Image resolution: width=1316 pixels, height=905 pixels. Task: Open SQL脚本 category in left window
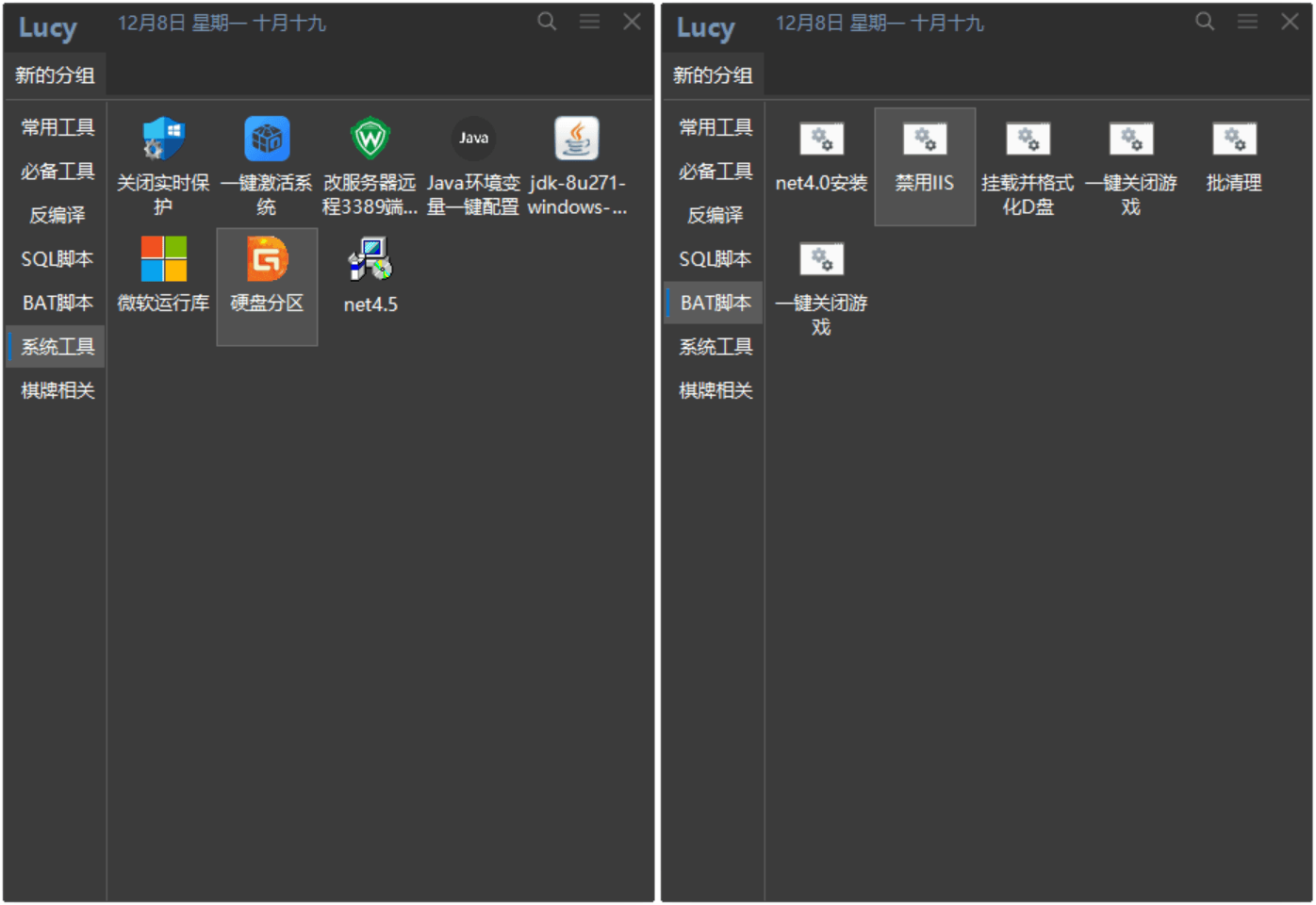tap(58, 259)
